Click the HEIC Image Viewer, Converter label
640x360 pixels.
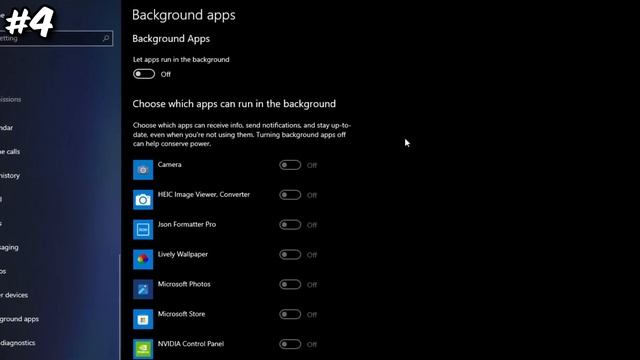click(204, 194)
